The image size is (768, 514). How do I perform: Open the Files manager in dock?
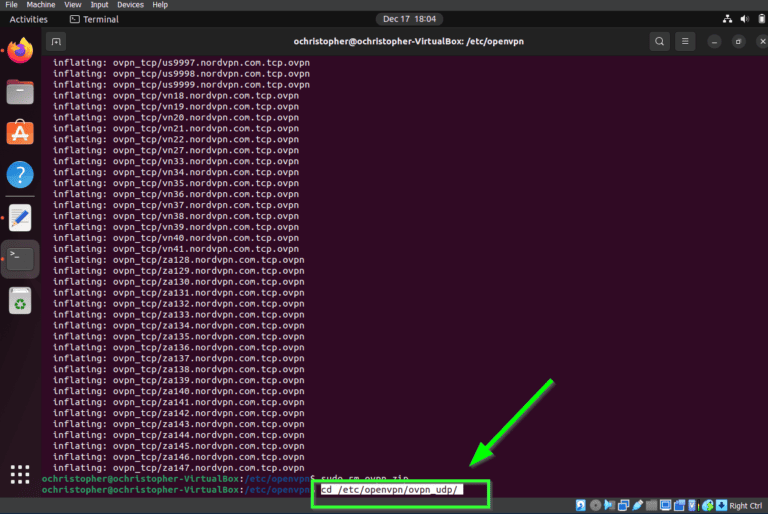pos(20,93)
